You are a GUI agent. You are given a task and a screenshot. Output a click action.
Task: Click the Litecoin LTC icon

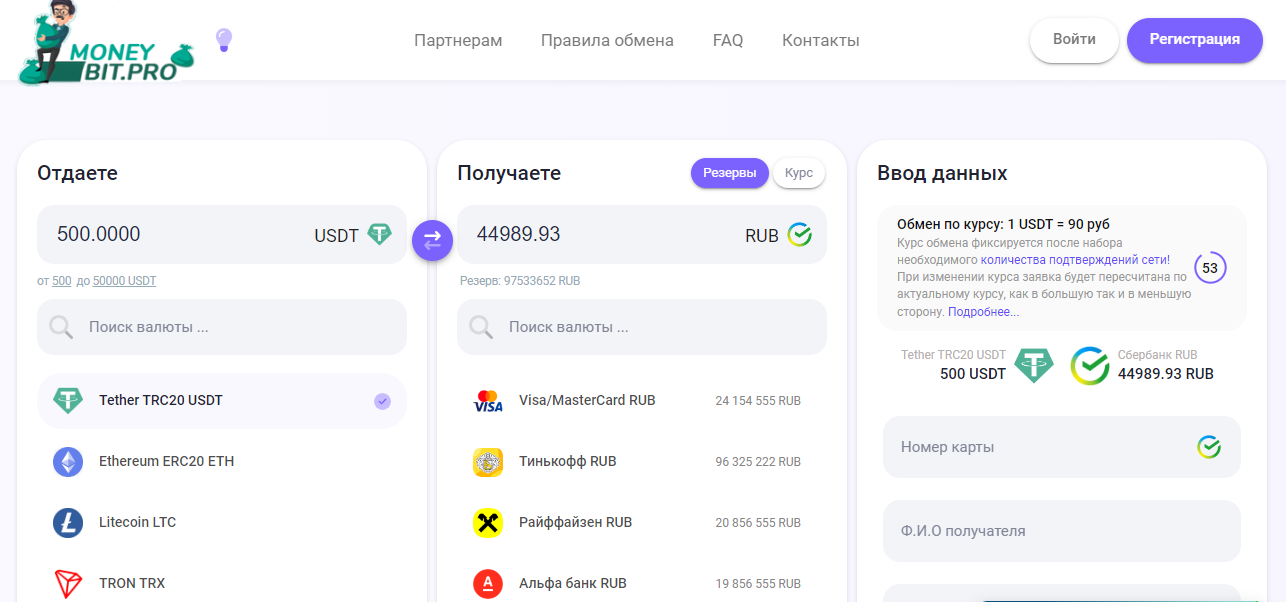(68, 523)
